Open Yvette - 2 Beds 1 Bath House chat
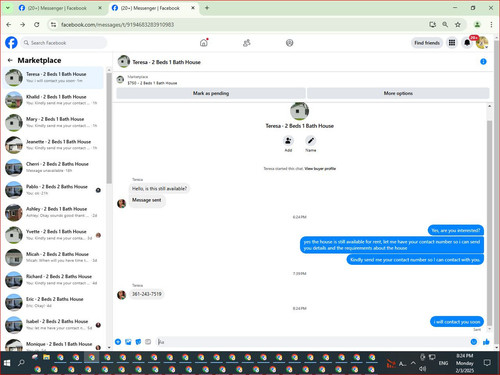Screen dimensions: 500x375 point(53,235)
